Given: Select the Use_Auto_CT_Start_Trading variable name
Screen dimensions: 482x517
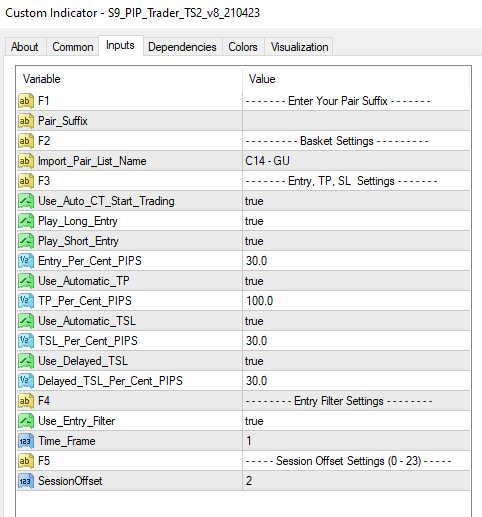Looking at the screenshot, I should (x=106, y=201).
